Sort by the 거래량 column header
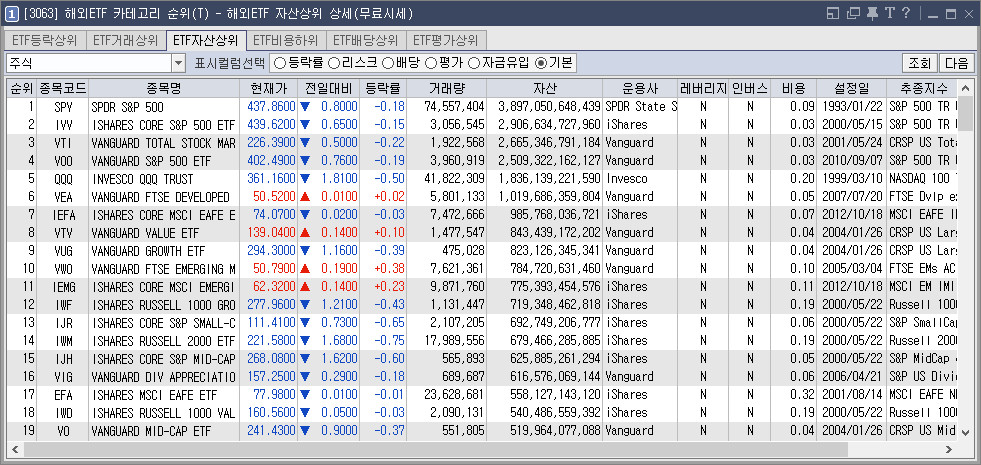 447,88
